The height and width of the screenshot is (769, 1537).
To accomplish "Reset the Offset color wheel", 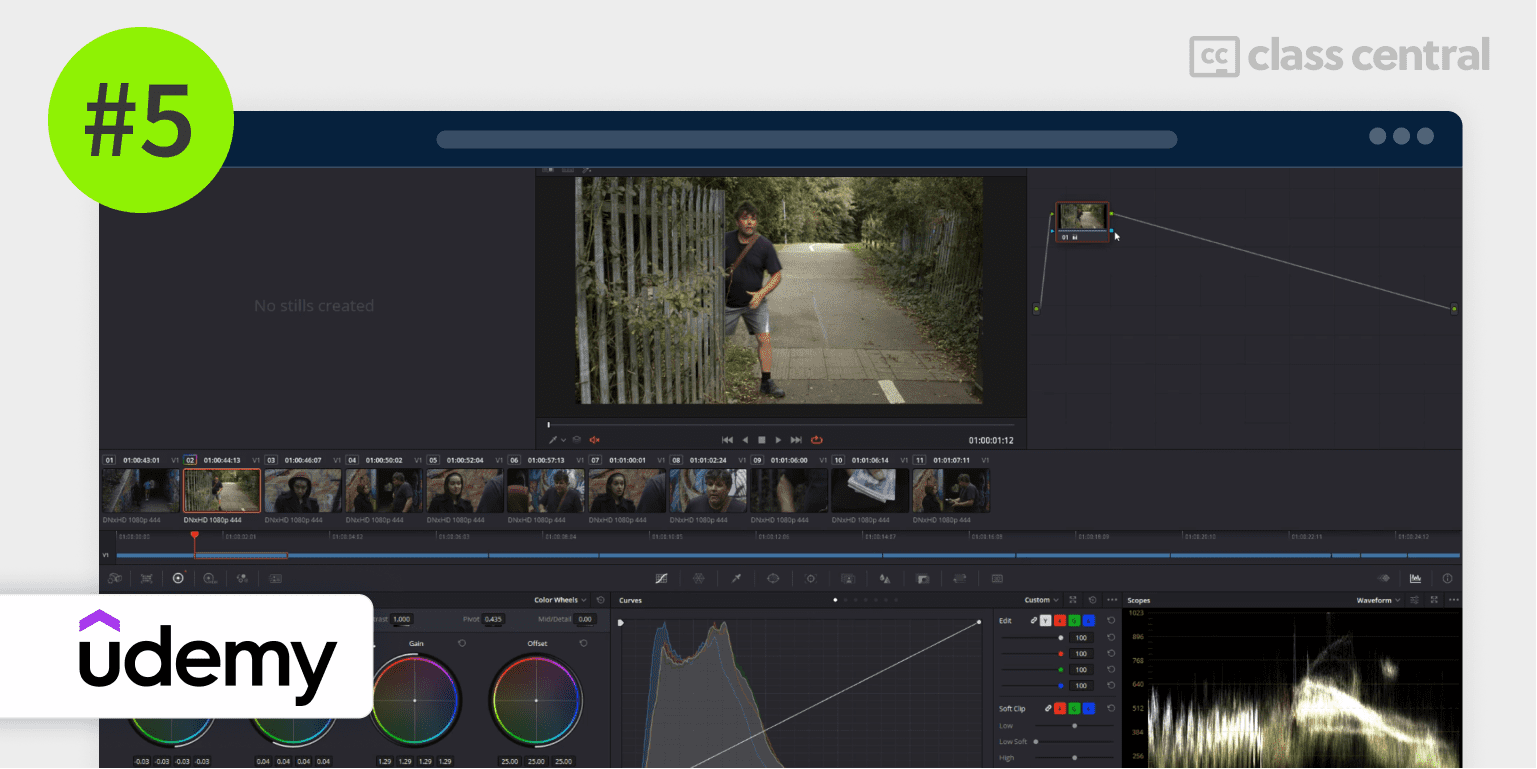I will [583, 643].
